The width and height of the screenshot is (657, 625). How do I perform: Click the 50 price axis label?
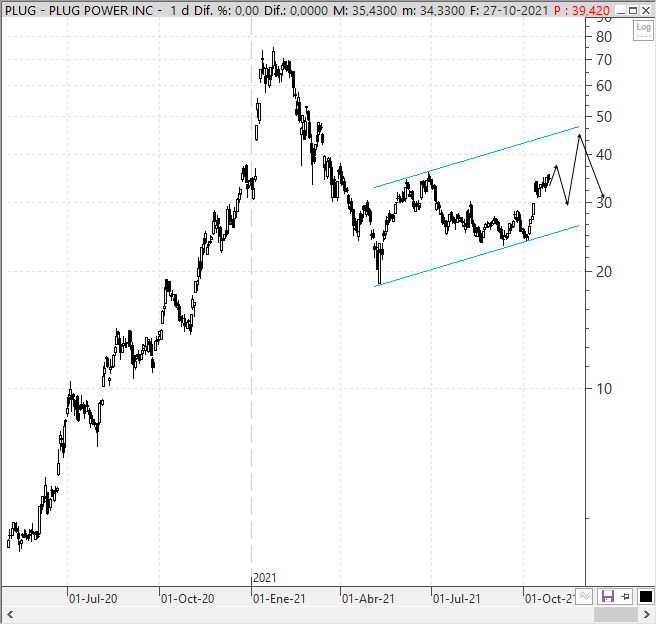pyautogui.click(x=604, y=116)
